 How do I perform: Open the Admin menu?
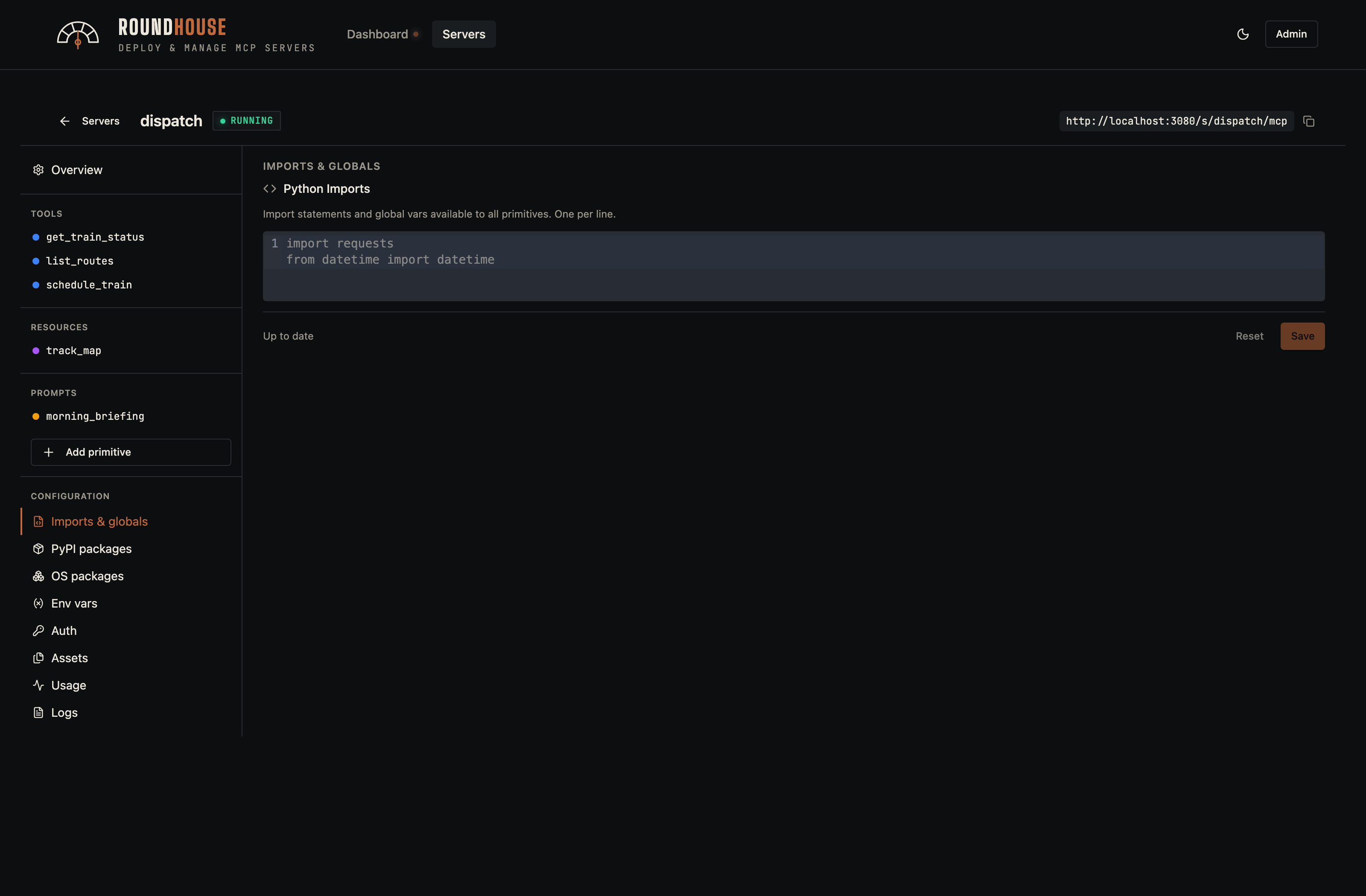click(1291, 35)
